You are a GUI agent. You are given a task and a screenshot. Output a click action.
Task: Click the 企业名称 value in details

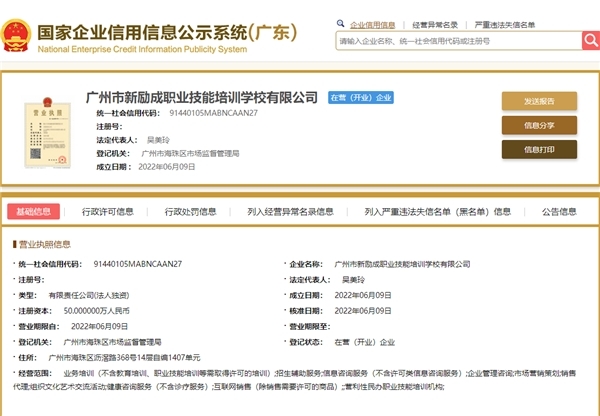click(402, 264)
